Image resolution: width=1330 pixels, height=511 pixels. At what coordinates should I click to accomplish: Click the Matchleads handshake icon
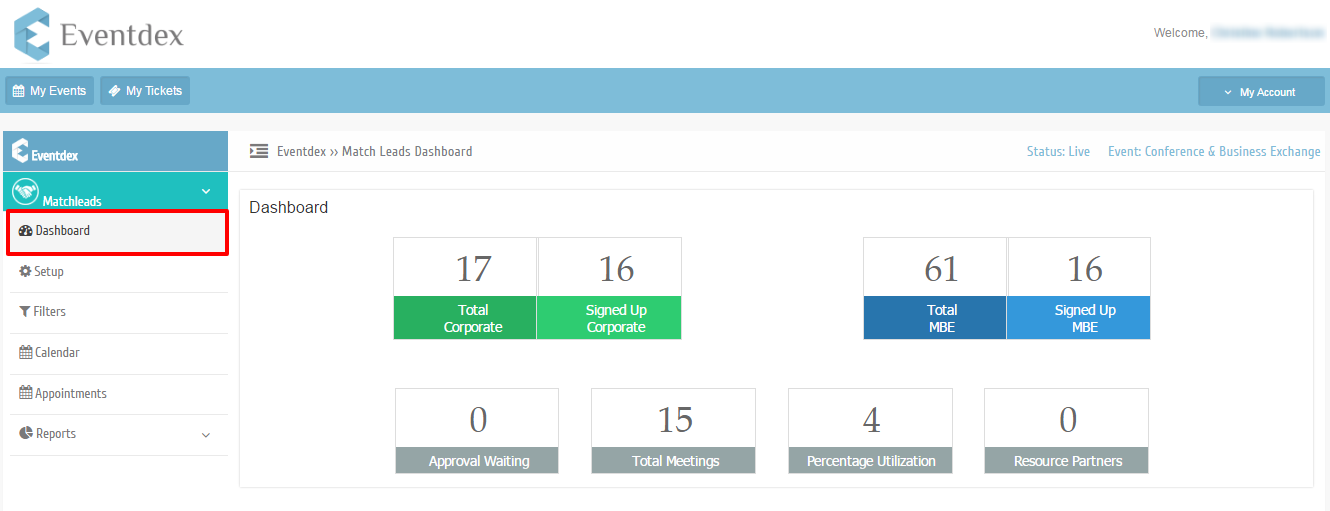(25, 190)
